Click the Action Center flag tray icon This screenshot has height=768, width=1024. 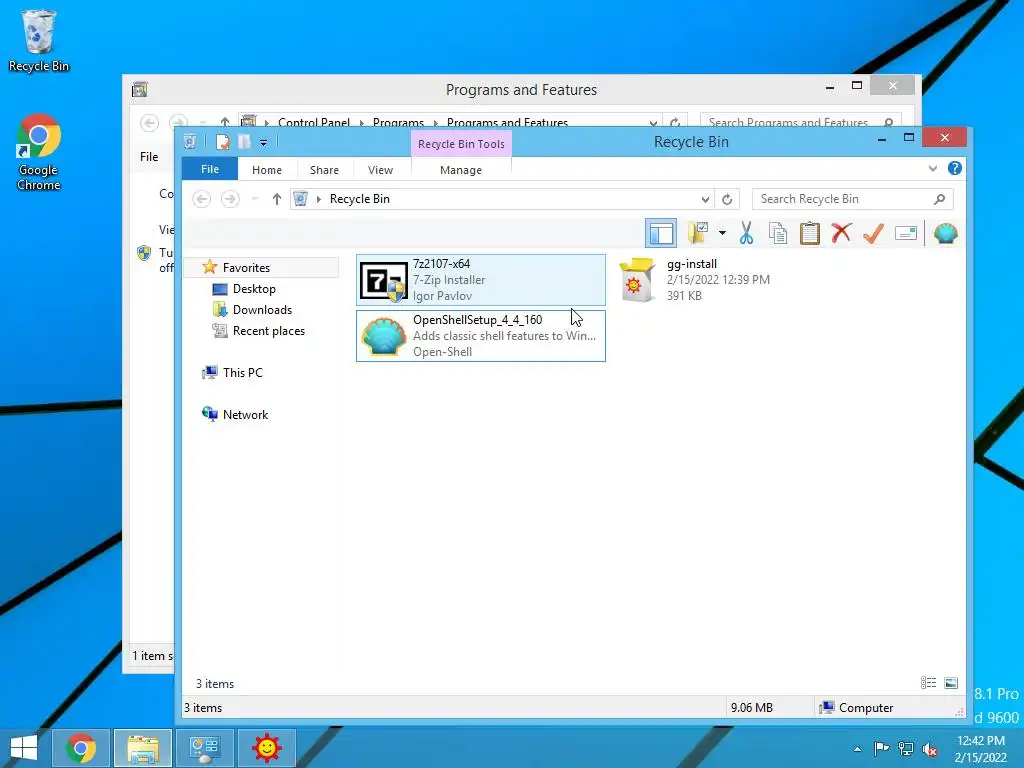(882, 749)
